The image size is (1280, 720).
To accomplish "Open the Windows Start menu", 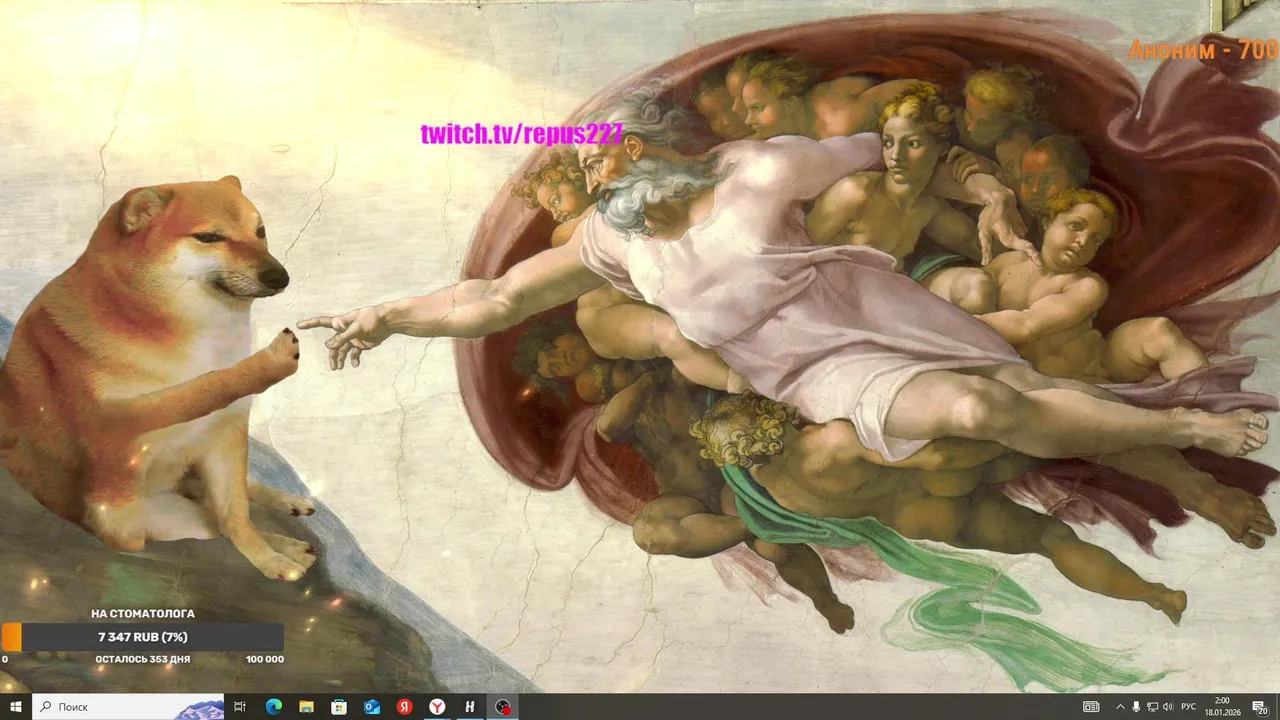I will [x=16, y=707].
